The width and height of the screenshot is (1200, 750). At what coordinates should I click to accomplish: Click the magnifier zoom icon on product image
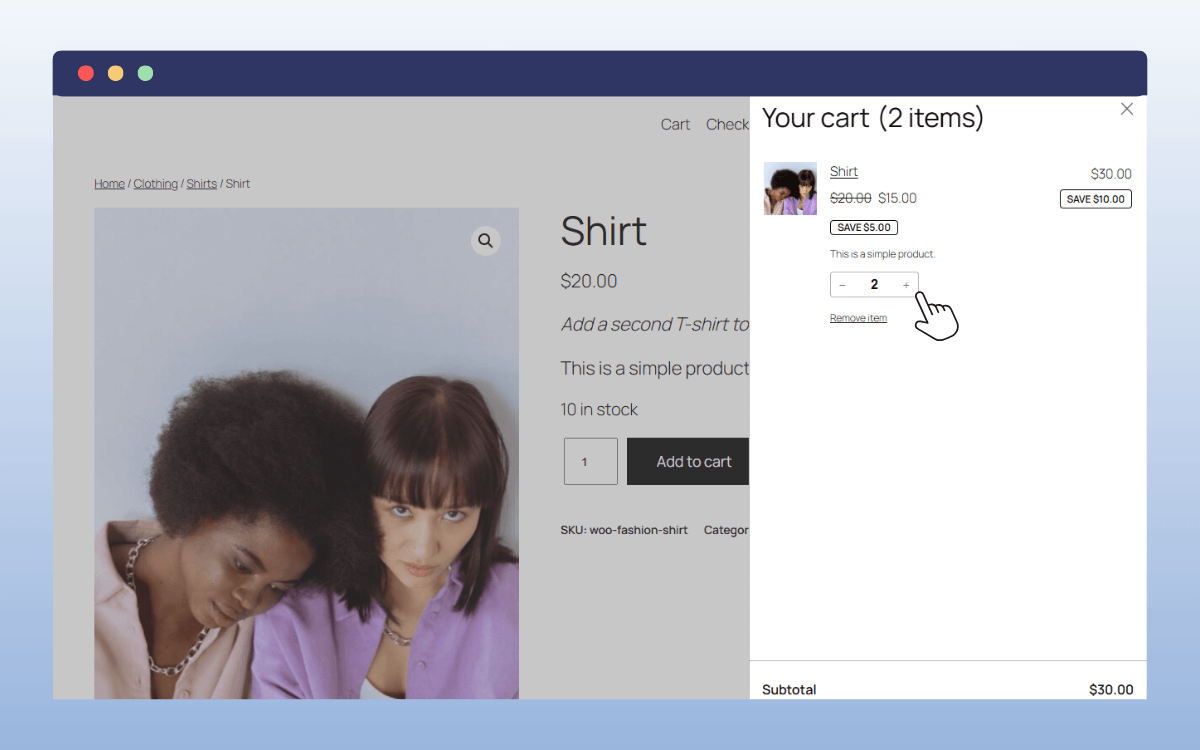(x=485, y=241)
